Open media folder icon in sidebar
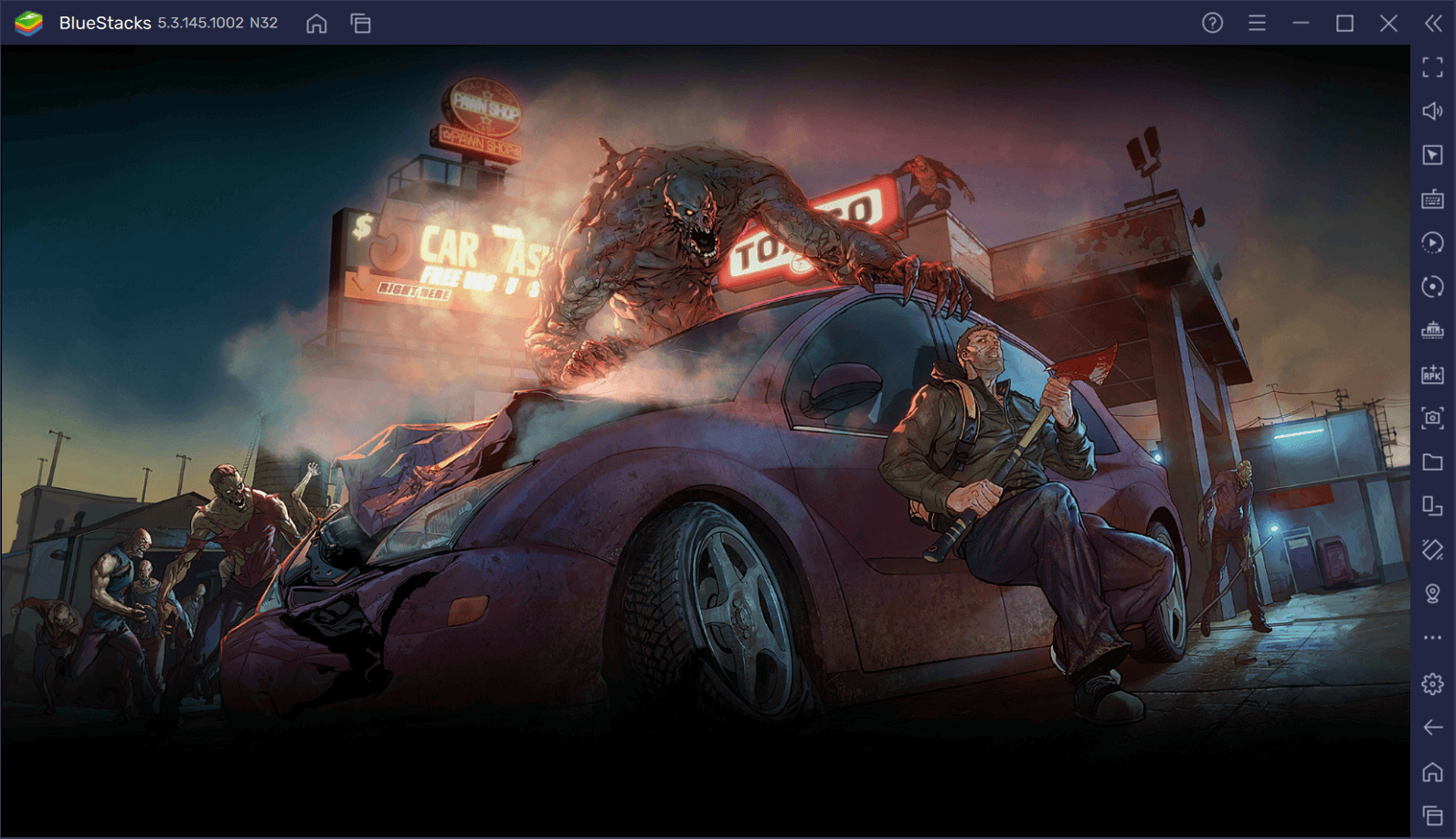Viewport: 1456px width, 839px height. coord(1432,462)
